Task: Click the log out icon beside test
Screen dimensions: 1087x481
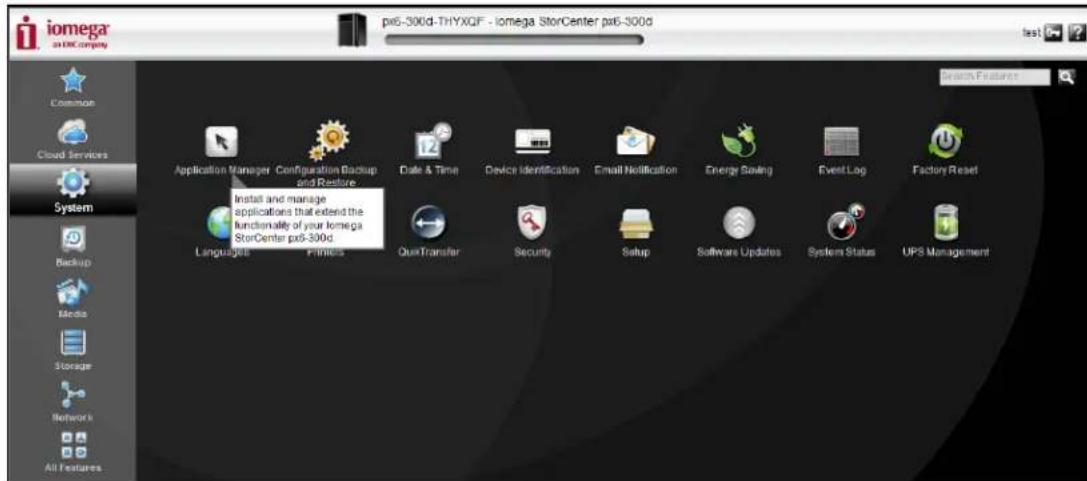Action: [x=1054, y=32]
